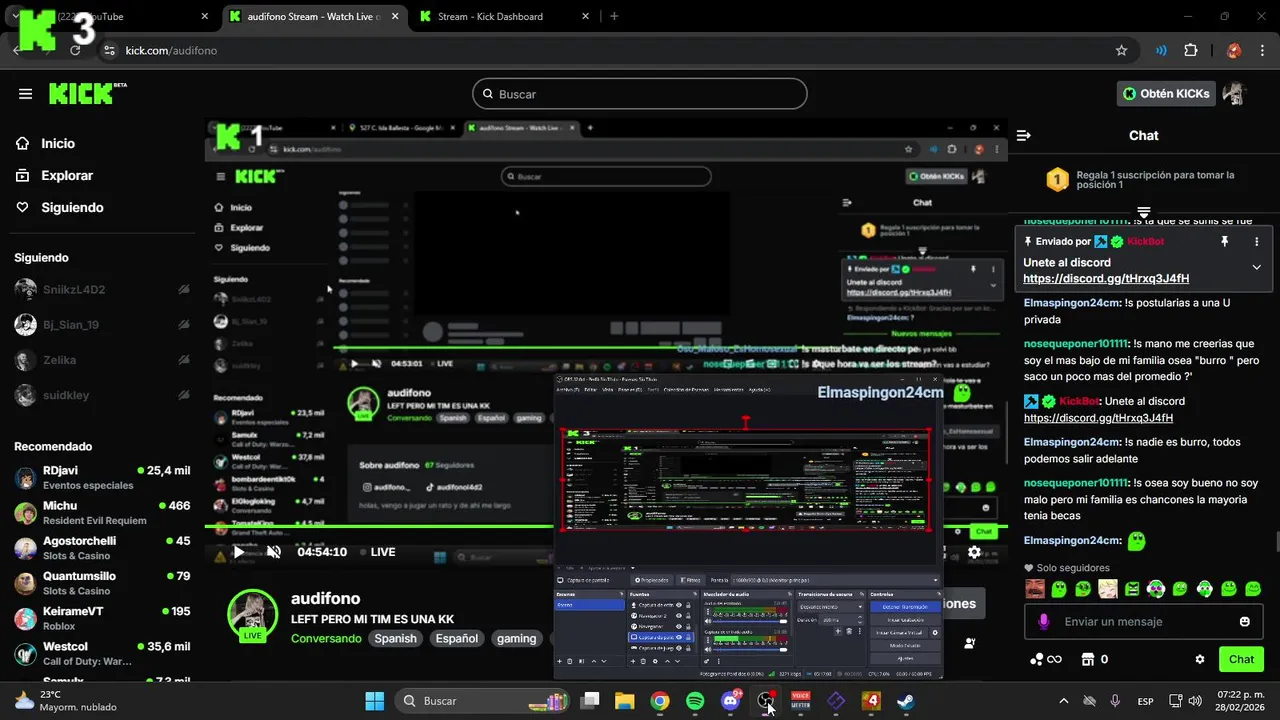This screenshot has width=1280, height=720.
Task: Toggle eye for Captura de juego in OBS
Action: click(x=679, y=648)
